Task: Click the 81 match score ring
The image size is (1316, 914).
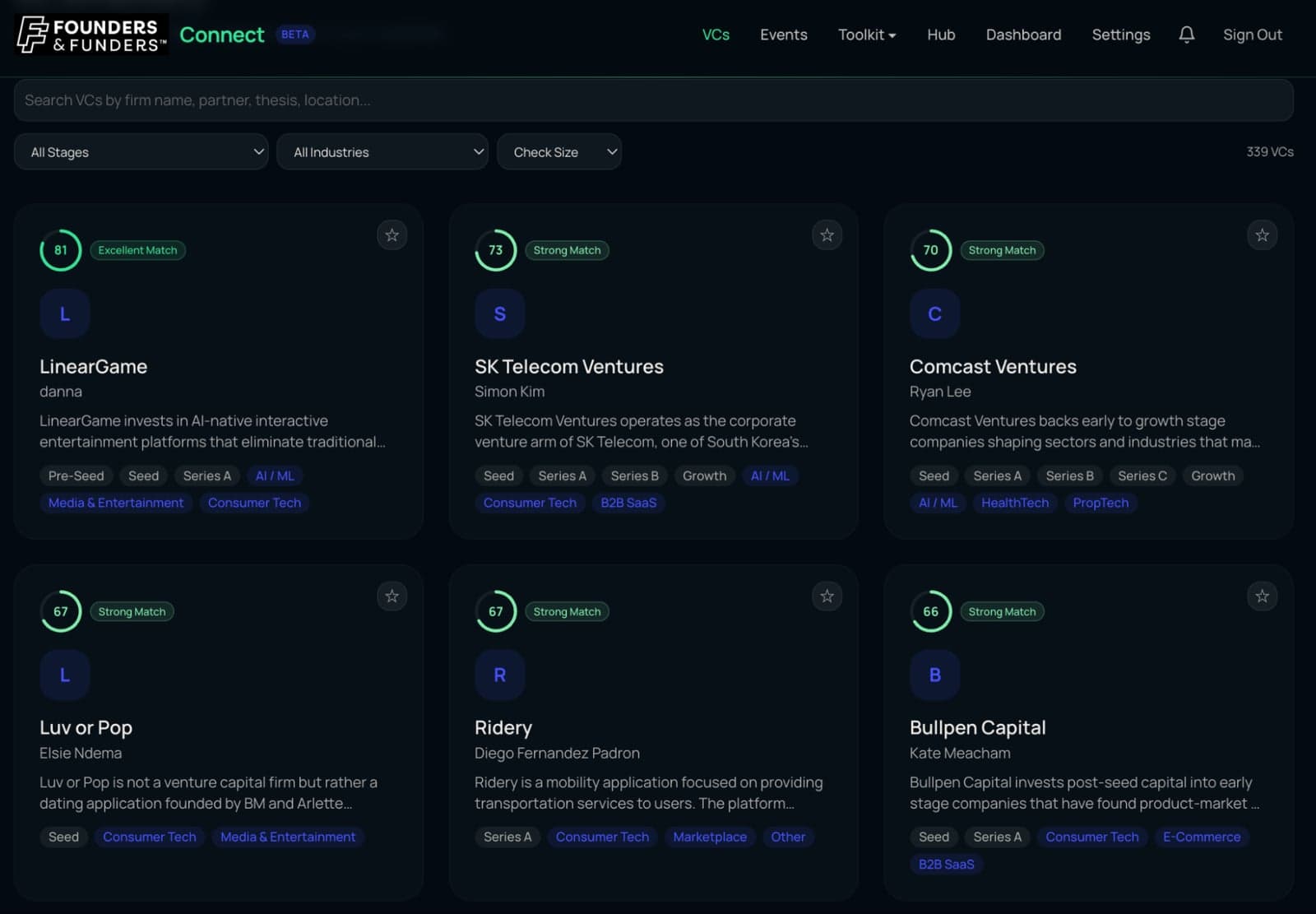Action: point(61,250)
